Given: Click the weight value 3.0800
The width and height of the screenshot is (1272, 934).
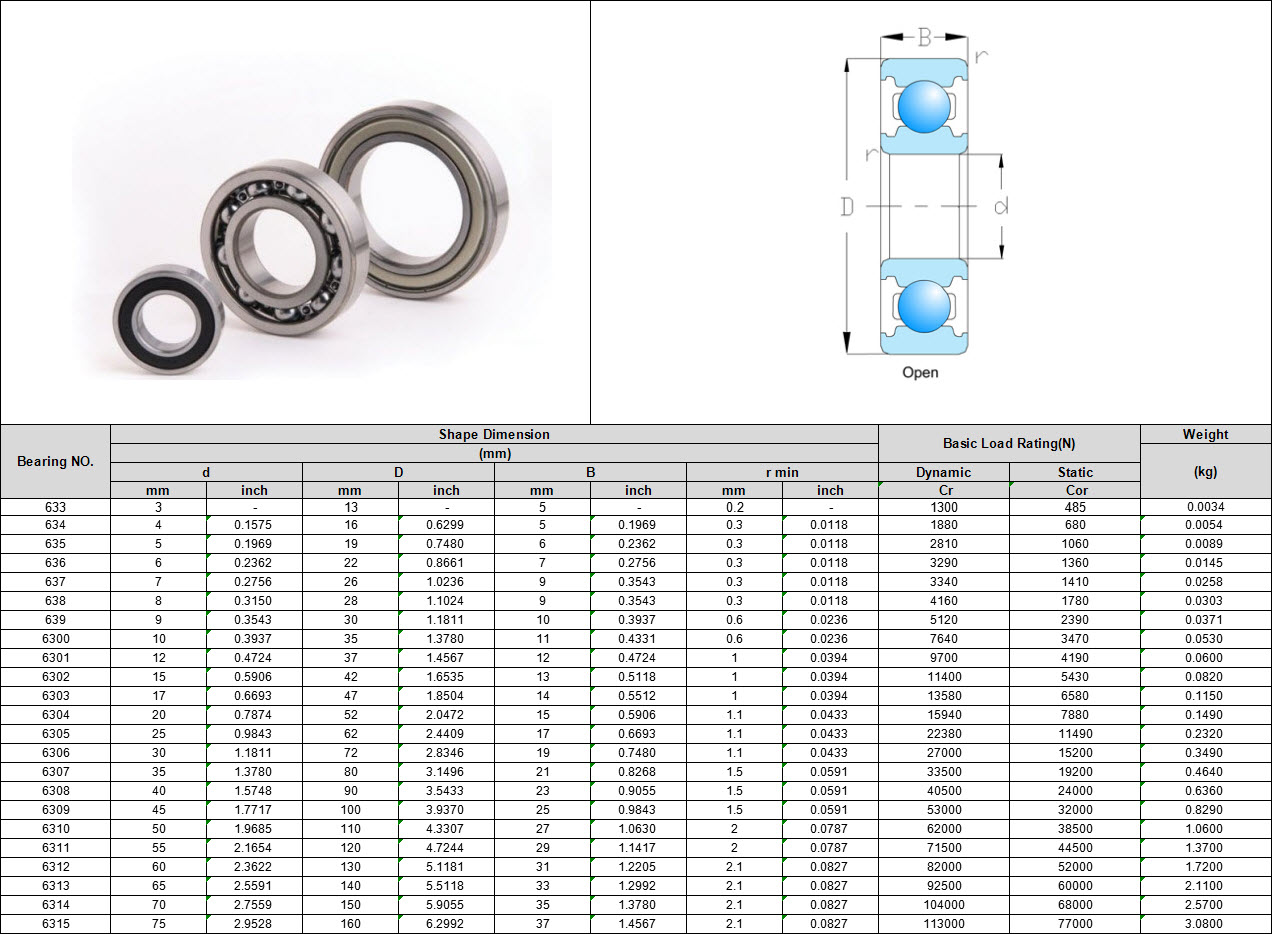Looking at the screenshot, I should (1205, 924).
